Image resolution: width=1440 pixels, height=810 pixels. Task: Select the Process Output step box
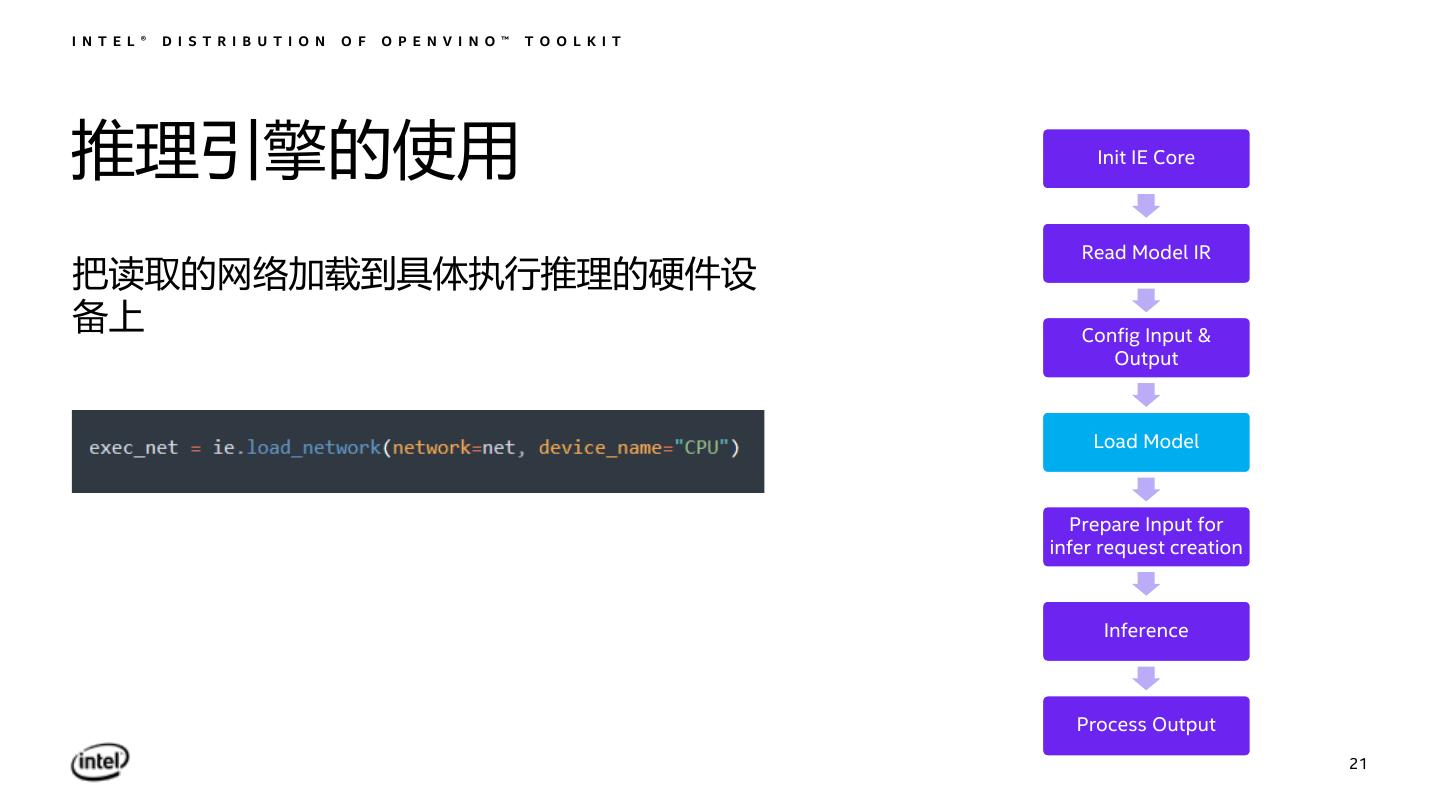click(x=1146, y=725)
